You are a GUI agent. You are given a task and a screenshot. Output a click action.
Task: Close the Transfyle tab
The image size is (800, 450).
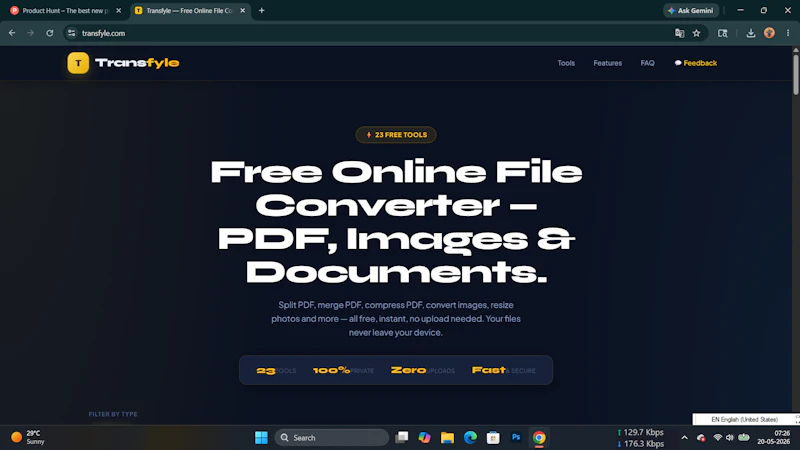pos(243,11)
